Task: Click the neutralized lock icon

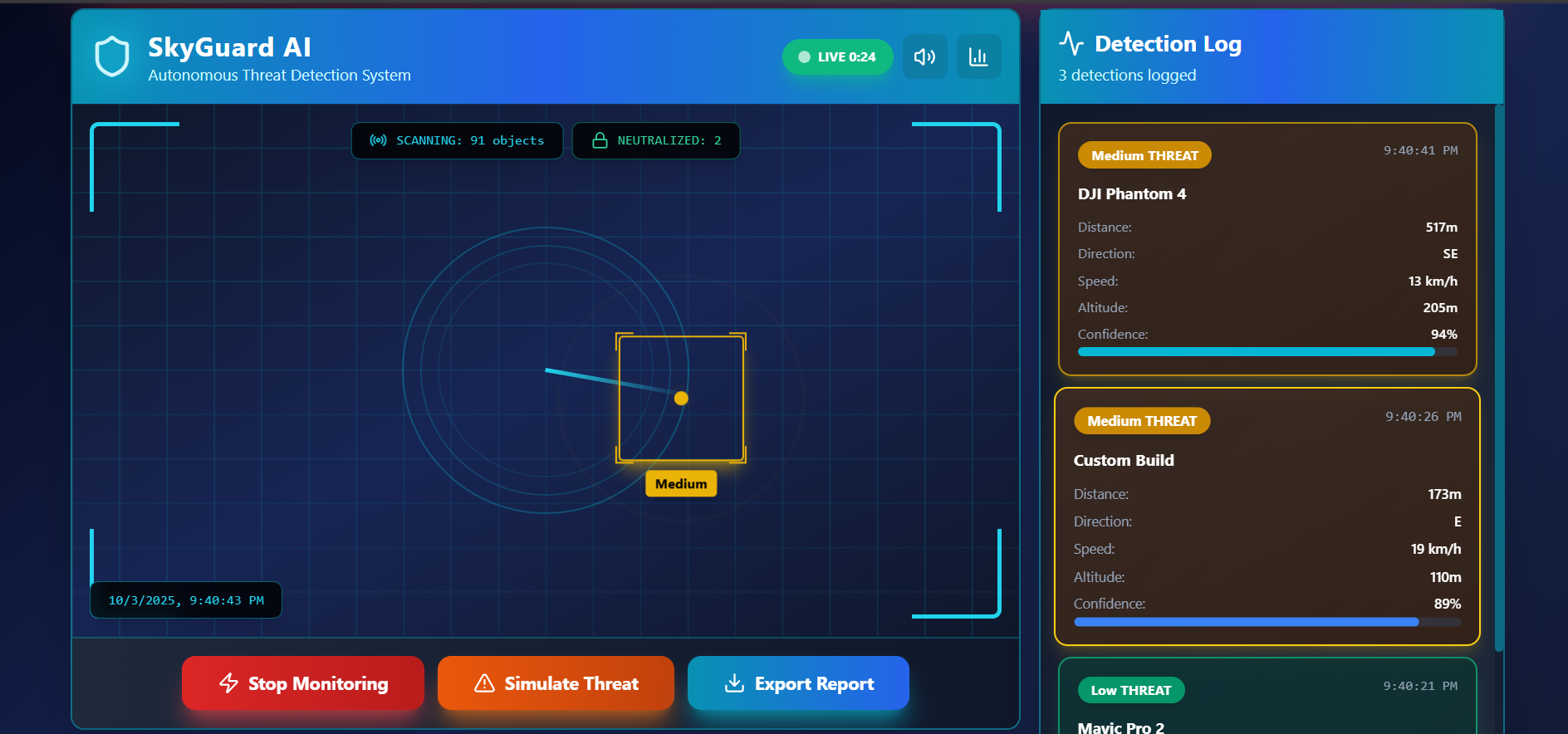Action: [600, 140]
